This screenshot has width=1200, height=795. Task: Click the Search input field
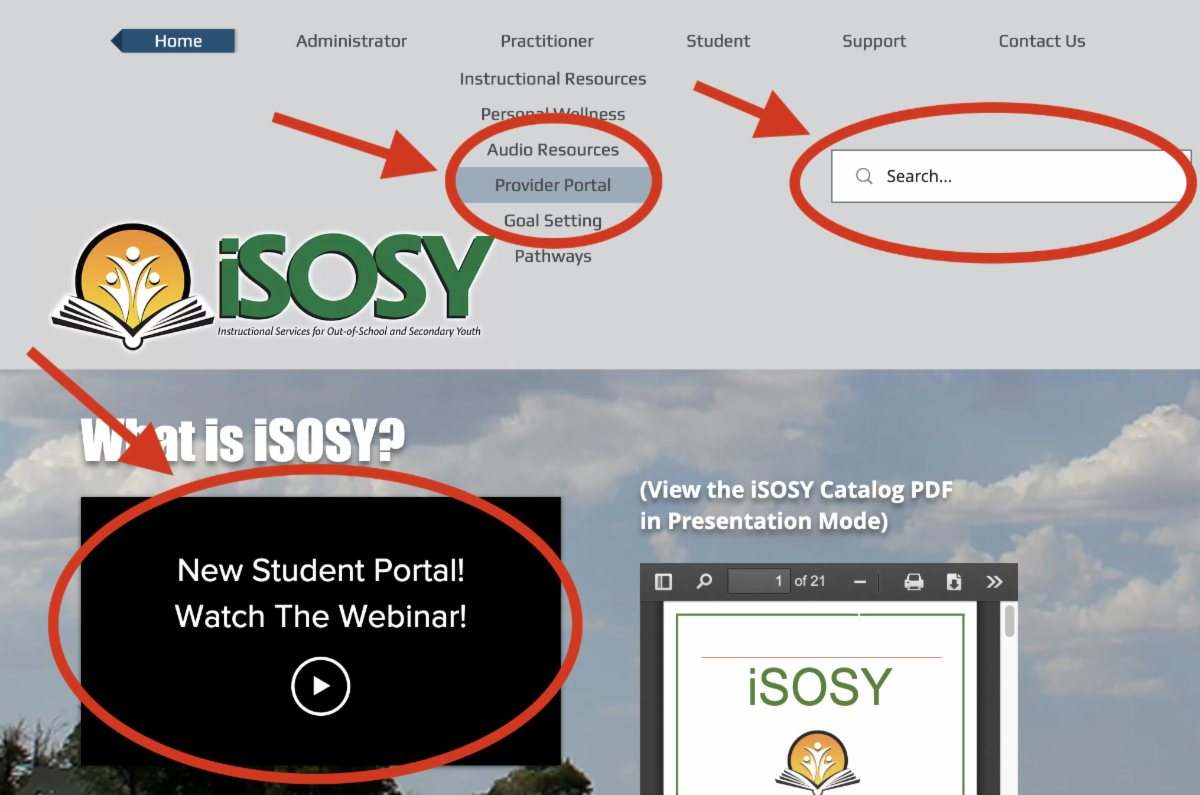[1011, 176]
